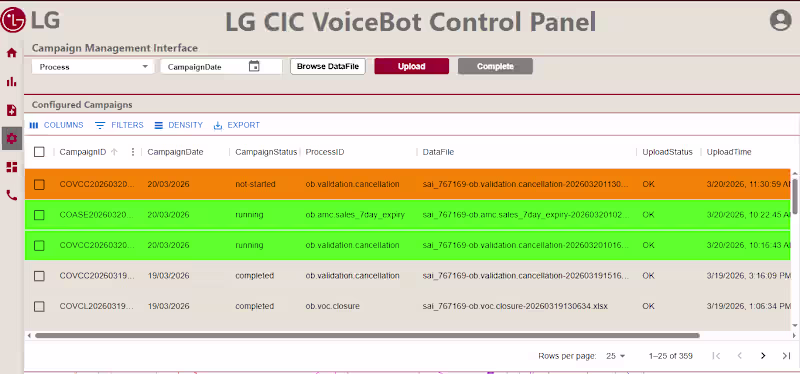The height and width of the screenshot is (374, 800).
Task: Click the UploadStatus column header
Action: click(x=667, y=152)
